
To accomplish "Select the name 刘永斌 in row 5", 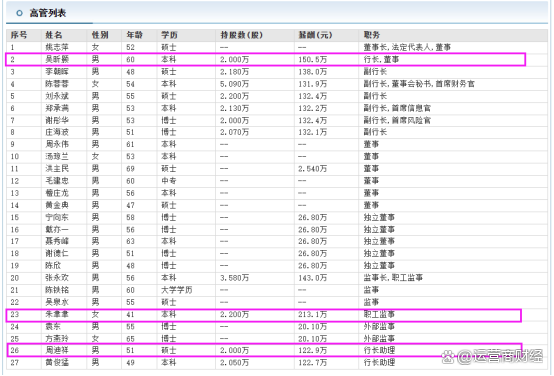I will coord(57,96).
